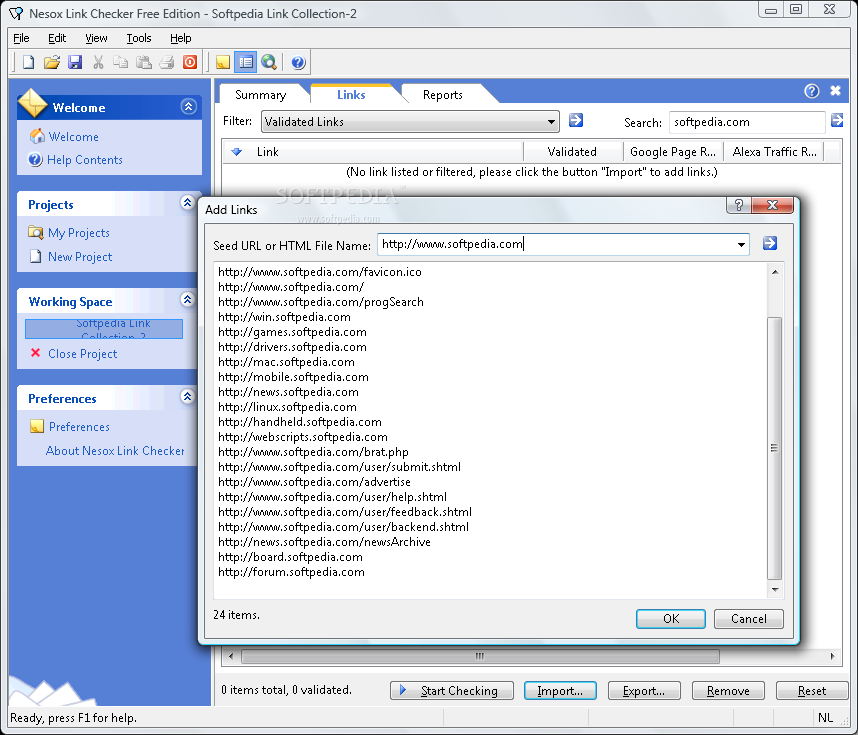Viewport: 858px width, 735px height.
Task: Click the Copy toolbar icon
Action: (120, 62)
